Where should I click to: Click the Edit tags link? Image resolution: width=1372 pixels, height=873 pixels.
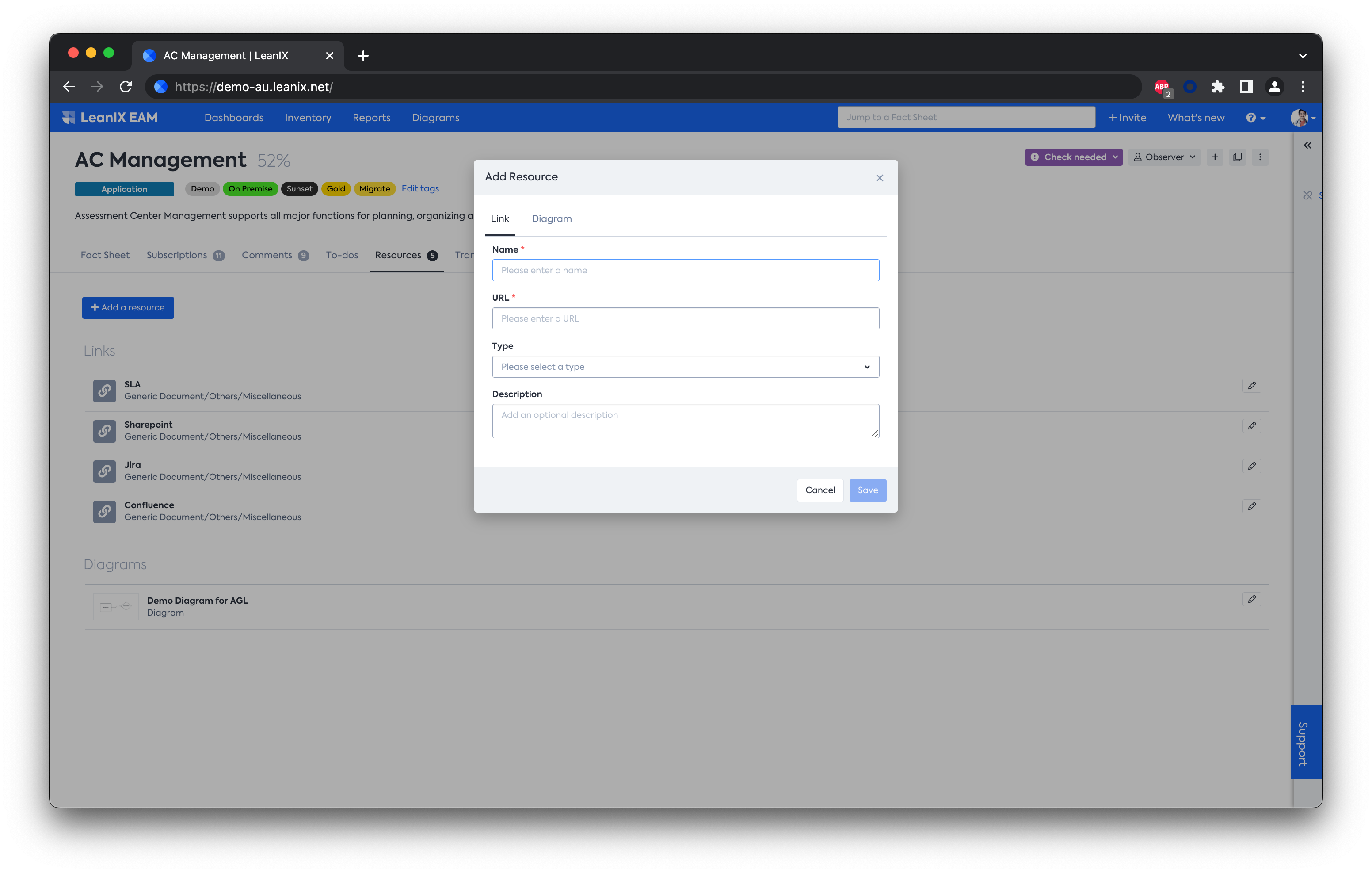coord(420,189)
